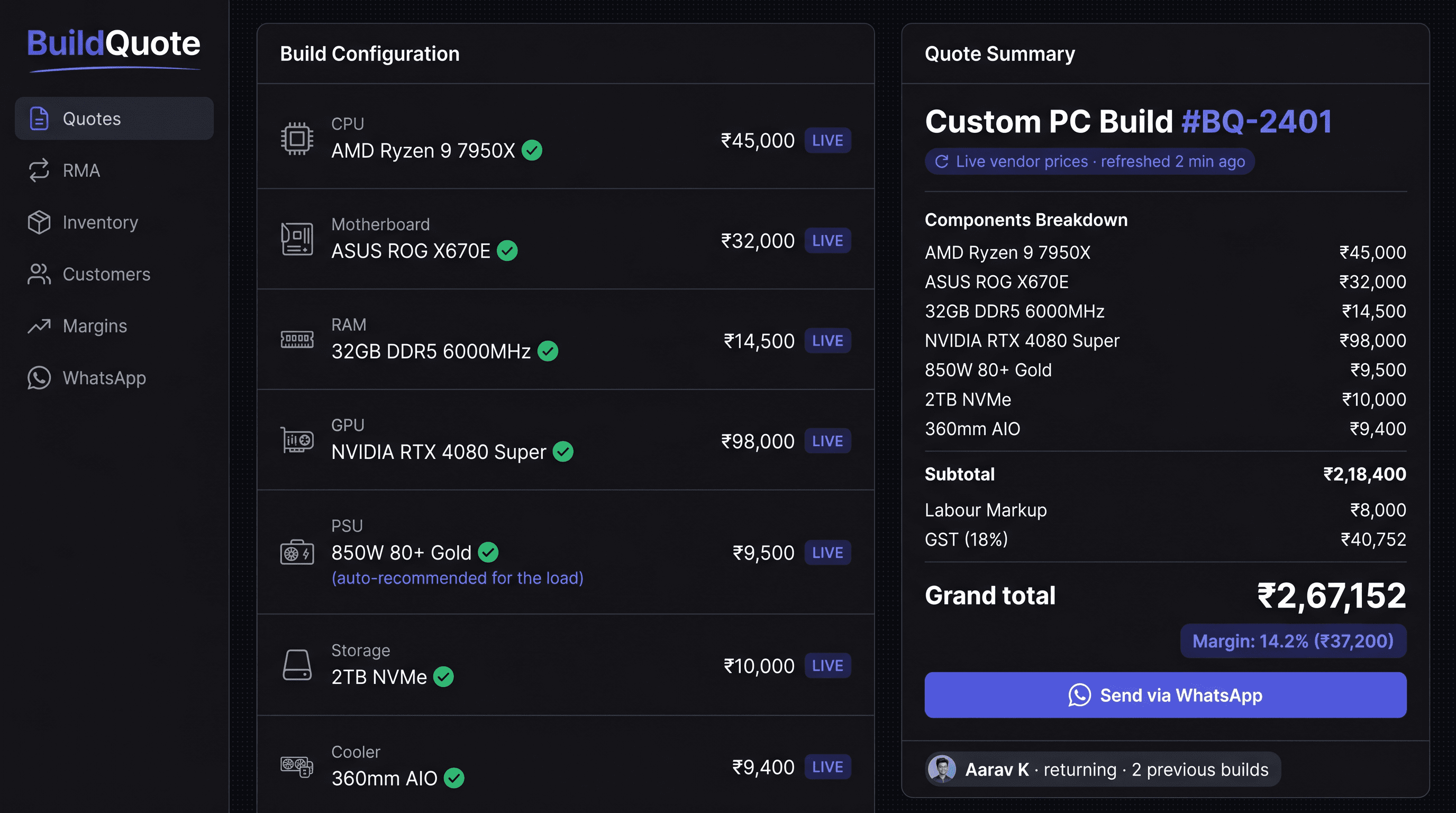Viewport: 1456px width, 813px height.
Task: Click the Customers people icon
Action: coord(39,274)
